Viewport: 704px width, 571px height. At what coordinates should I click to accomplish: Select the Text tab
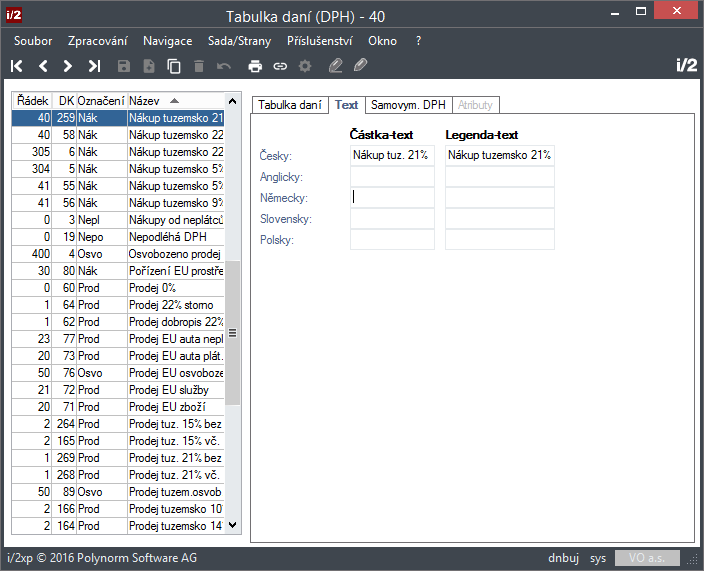(x=347, y=105)
